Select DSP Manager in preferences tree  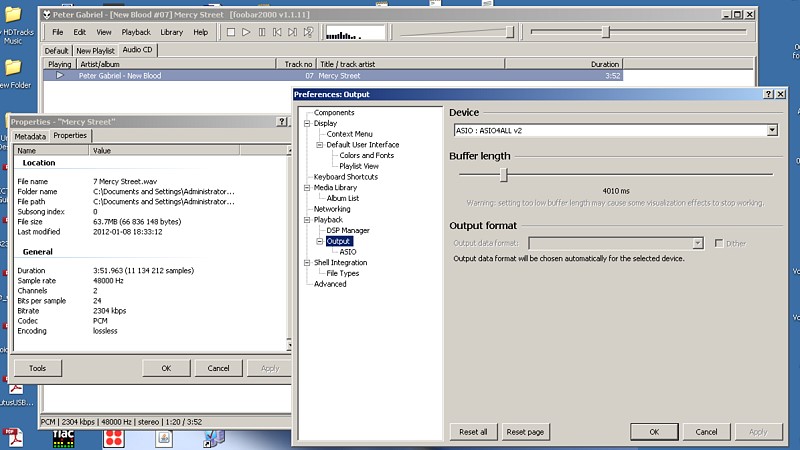[348, 230]
